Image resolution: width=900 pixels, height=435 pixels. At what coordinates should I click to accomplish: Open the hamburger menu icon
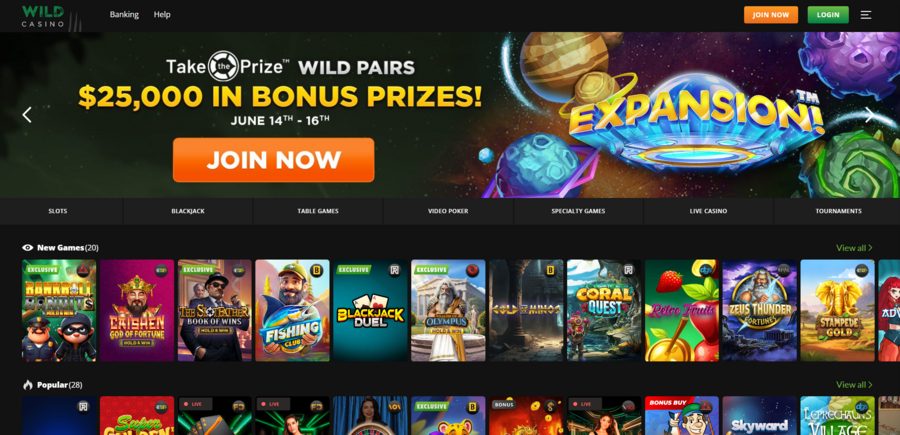click(866, 15)
